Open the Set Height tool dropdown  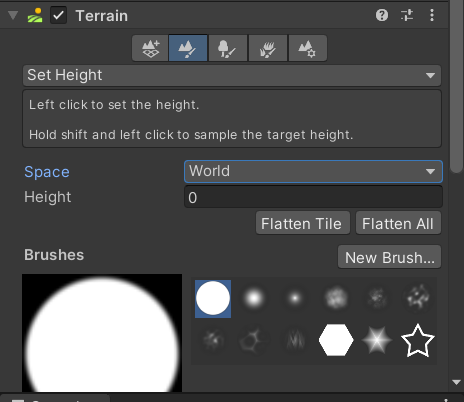click(x=232, y=75)
